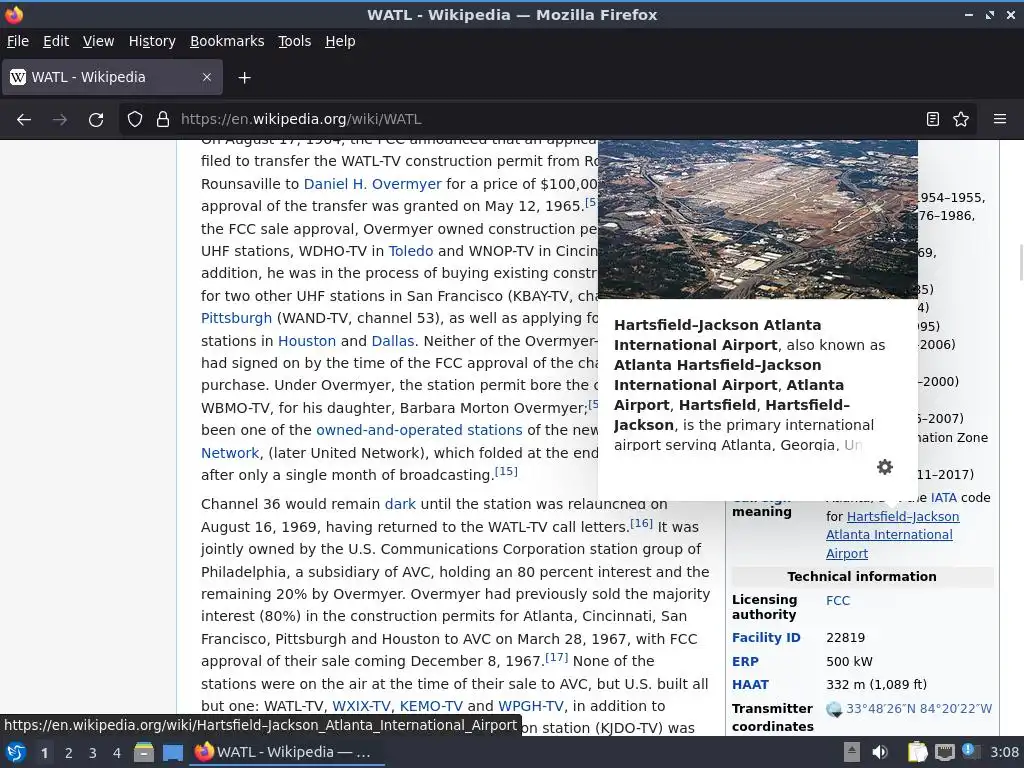Image resolution: width=1024 pixels, height=768 pixels.
Task: Open citation [17]
Action: (556, 658)
